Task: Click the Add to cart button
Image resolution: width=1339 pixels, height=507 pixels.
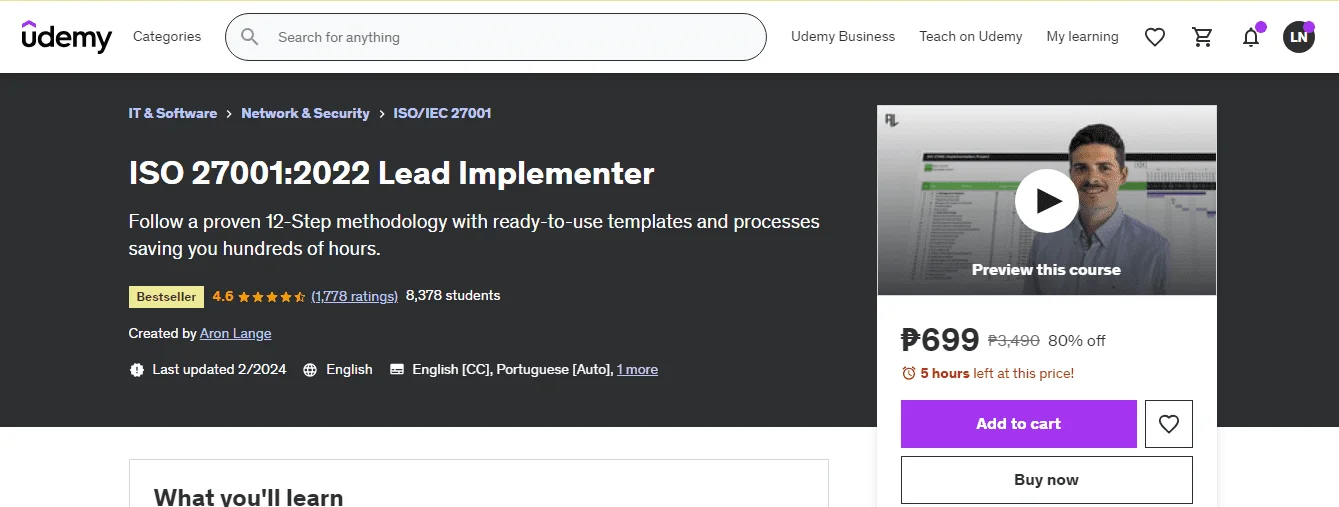Action: (x=1019, y=424)
